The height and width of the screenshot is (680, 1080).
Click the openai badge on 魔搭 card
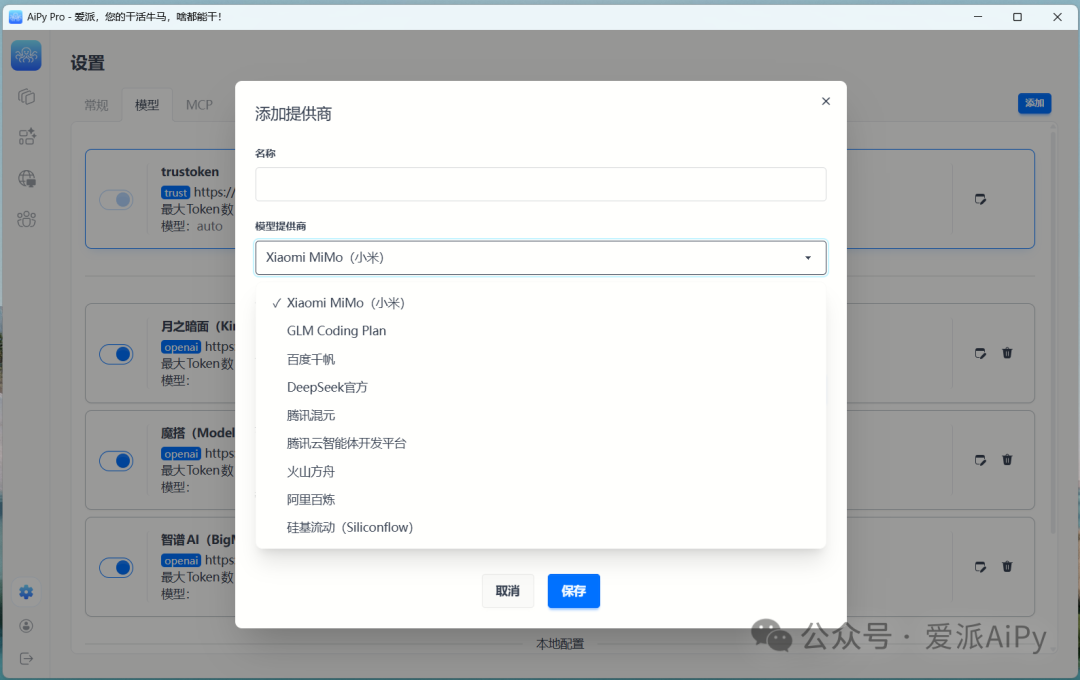pyautogui.click(x=181, y=454)
